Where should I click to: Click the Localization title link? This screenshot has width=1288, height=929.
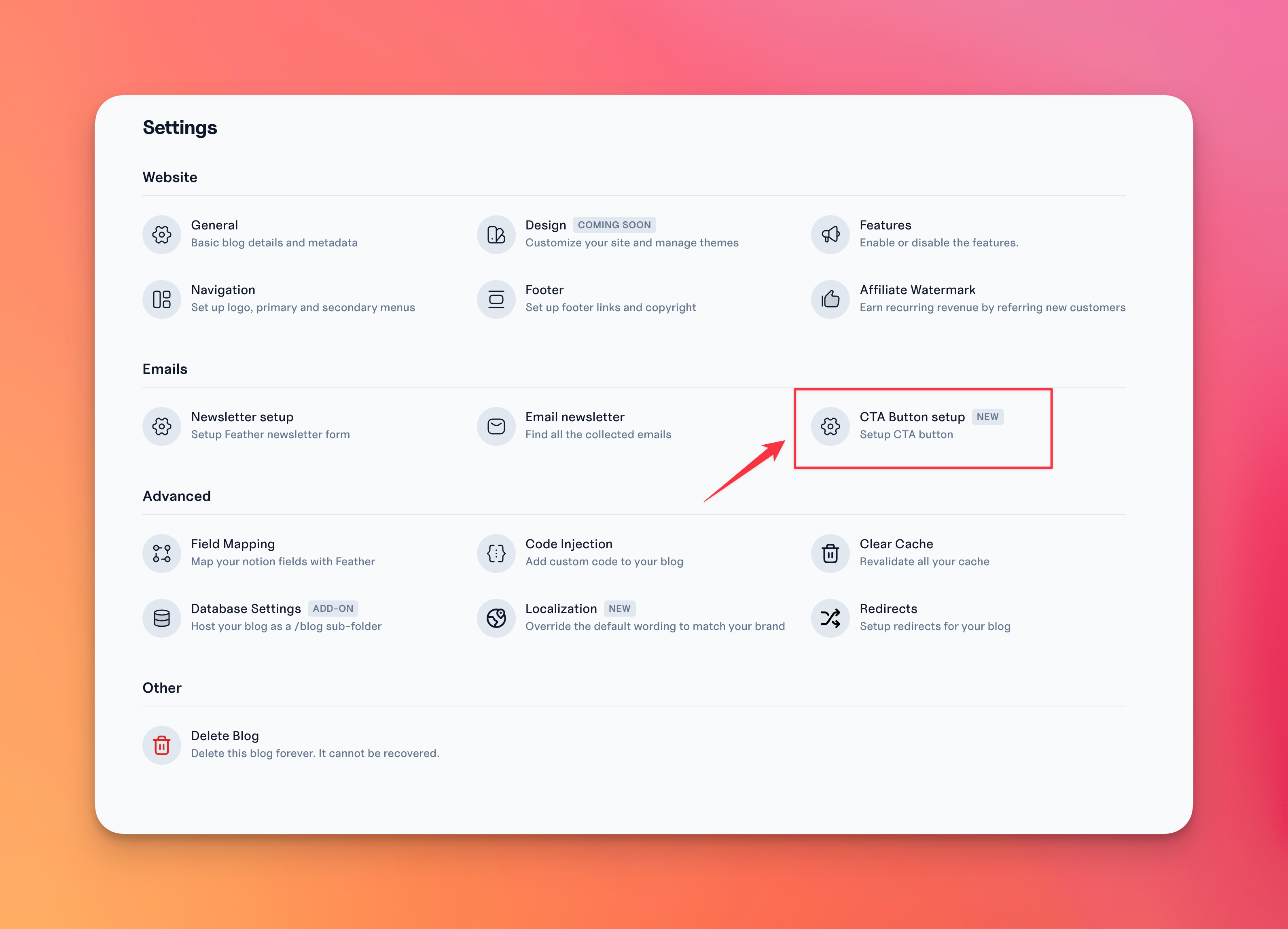click(x=561, y=609)
